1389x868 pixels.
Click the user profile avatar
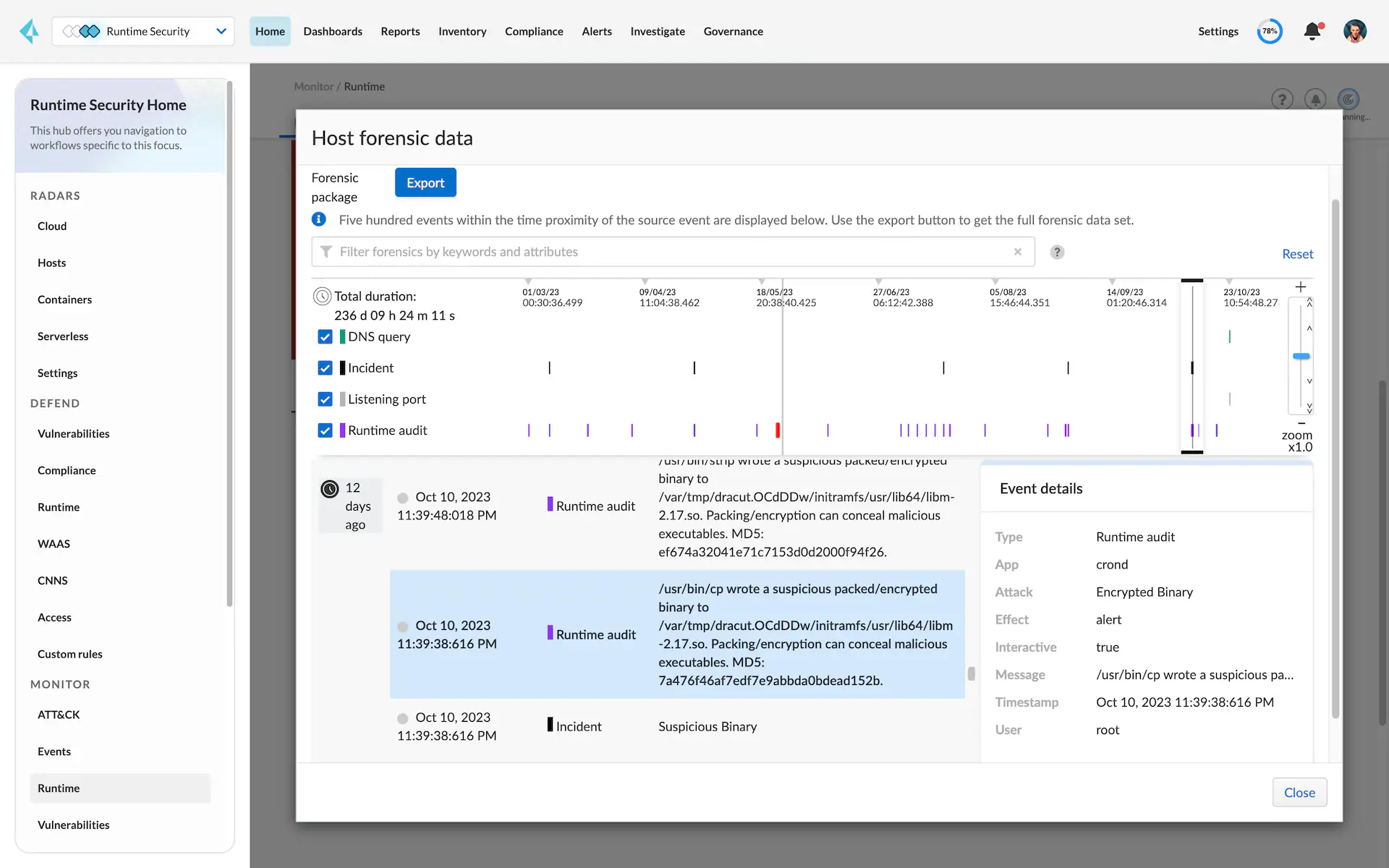click(x=1354, y=31)
